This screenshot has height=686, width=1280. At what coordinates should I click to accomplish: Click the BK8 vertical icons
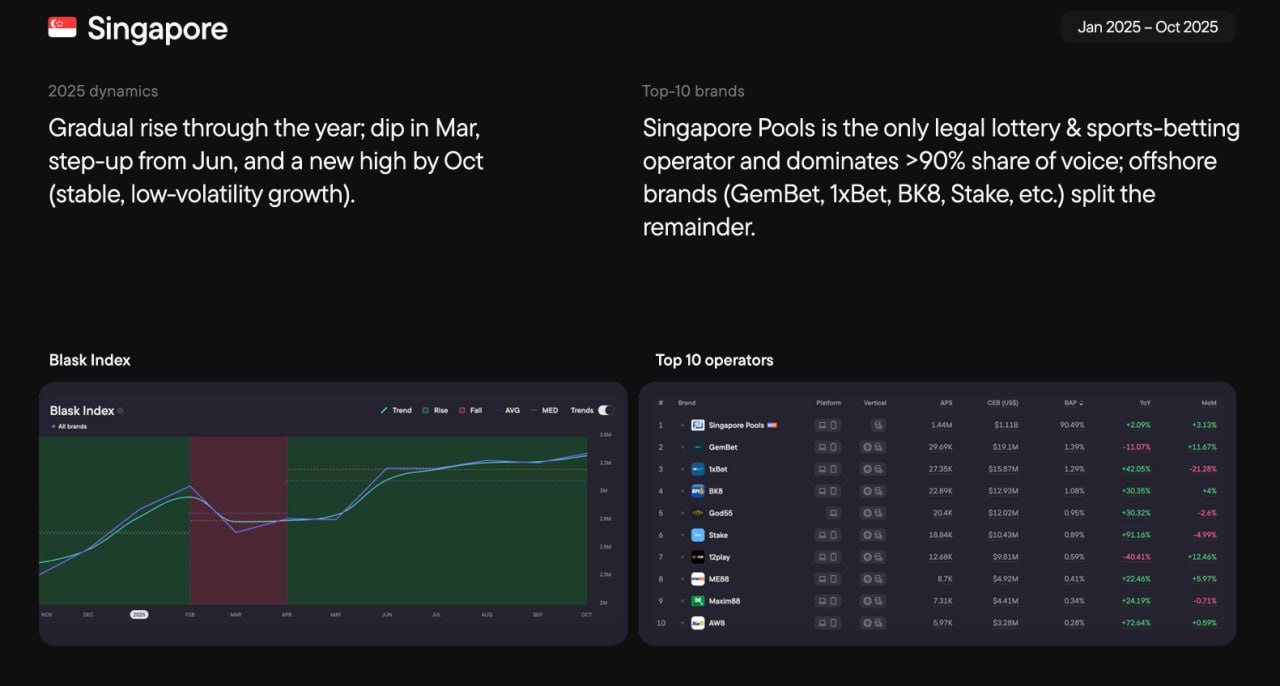tap(873, 491)
